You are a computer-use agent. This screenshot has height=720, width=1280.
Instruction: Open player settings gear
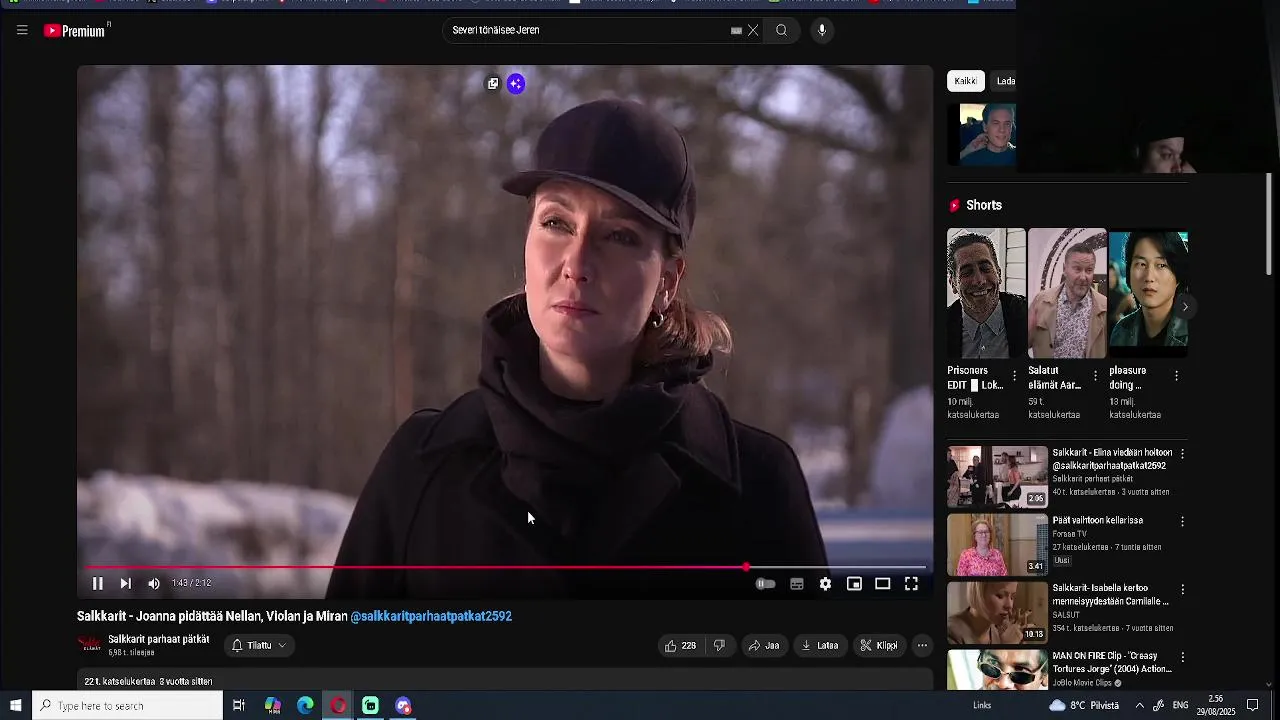tap(825, 584)
